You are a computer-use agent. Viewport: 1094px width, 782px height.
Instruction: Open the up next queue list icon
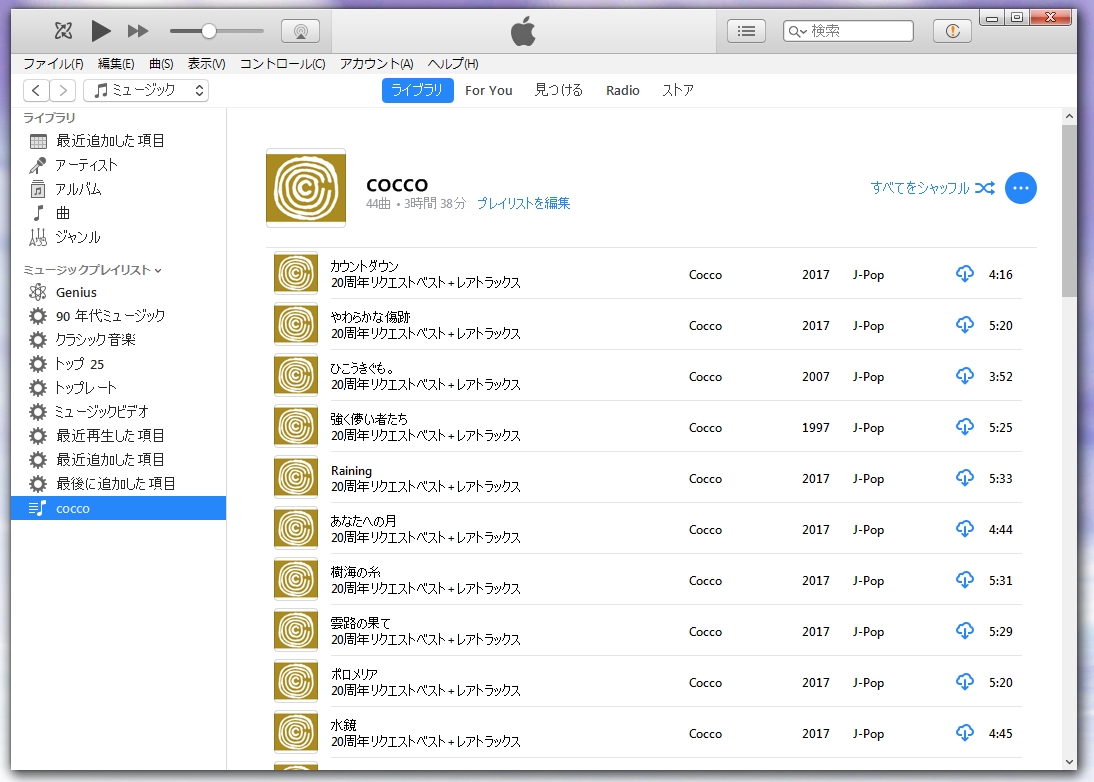coord(746,30)
